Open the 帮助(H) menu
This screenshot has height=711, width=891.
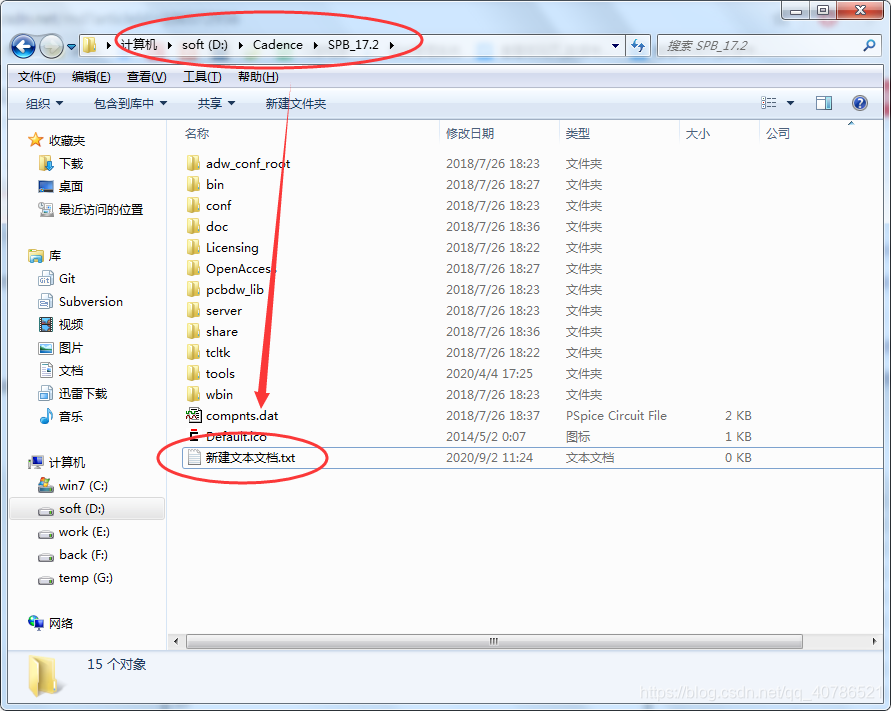tap(258, 77)
